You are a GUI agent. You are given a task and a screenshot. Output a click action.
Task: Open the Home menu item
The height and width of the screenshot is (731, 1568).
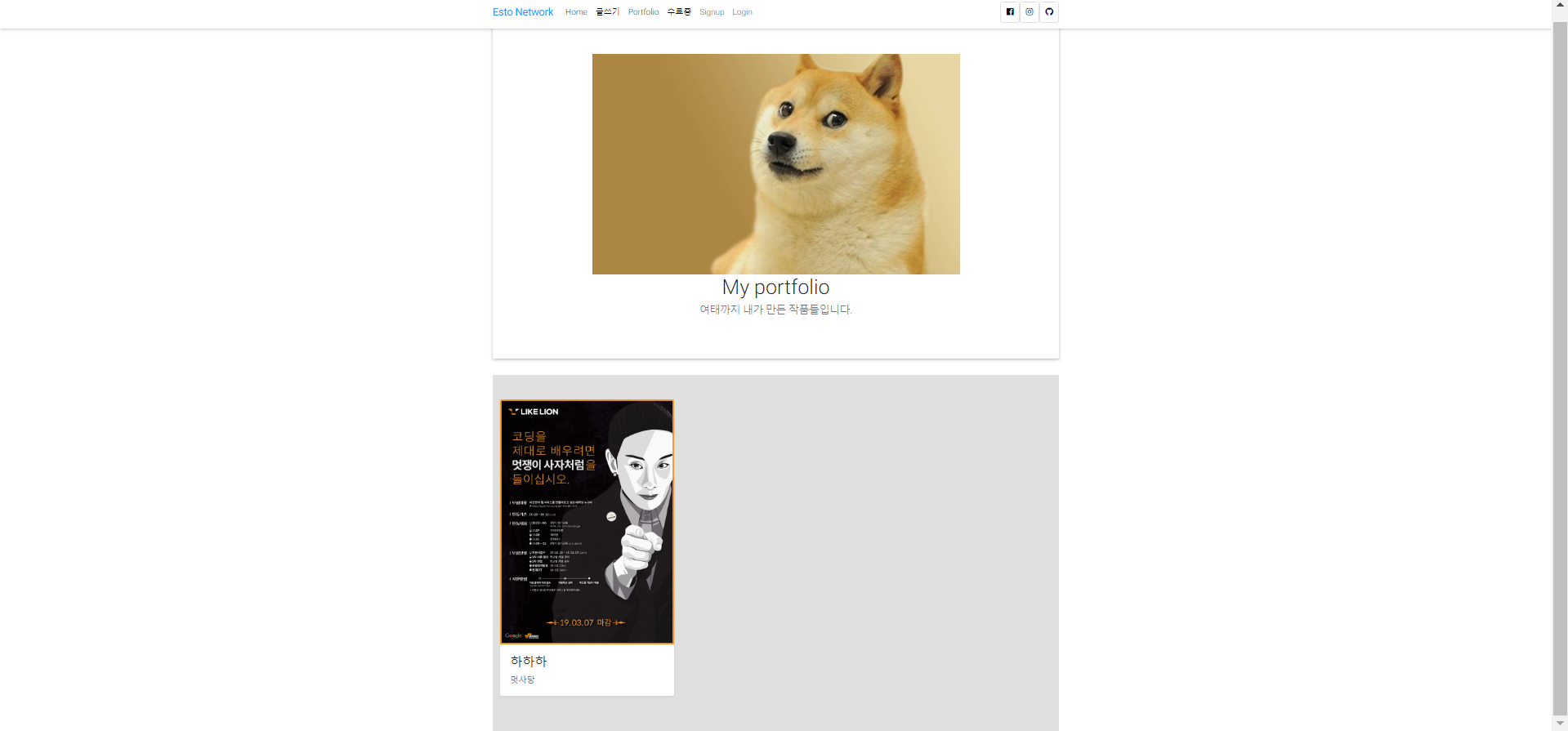point(576,12)
